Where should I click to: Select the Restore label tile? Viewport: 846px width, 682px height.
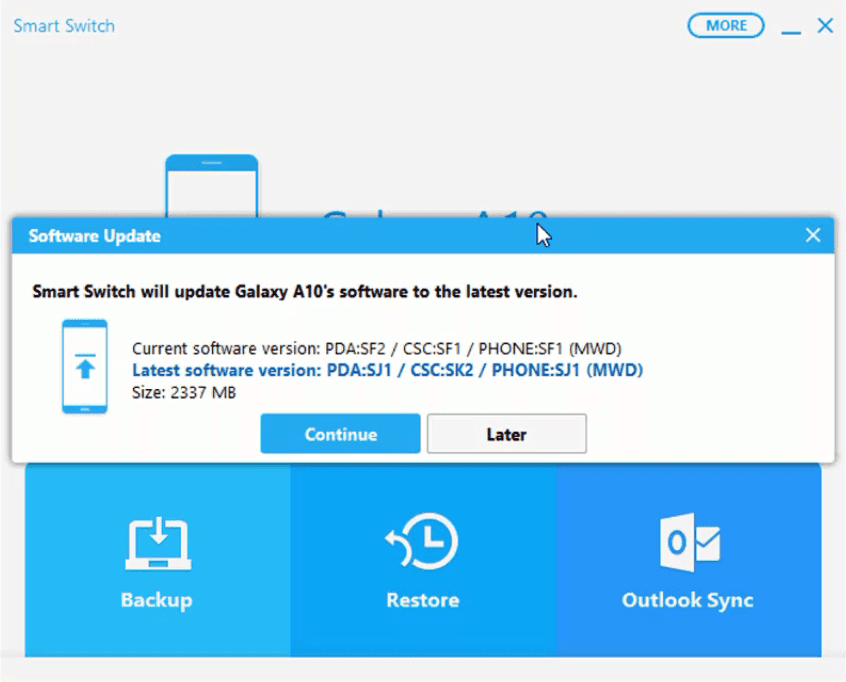click(x=422, y=600)
